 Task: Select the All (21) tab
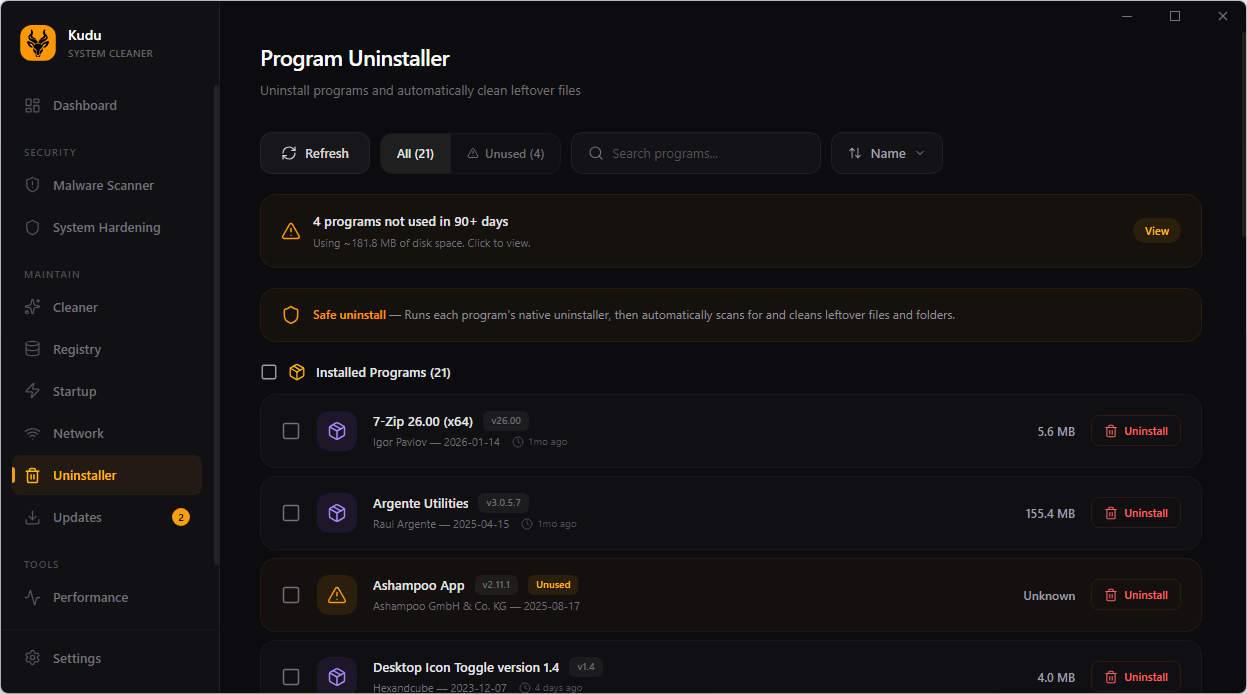tap(415, 153)
